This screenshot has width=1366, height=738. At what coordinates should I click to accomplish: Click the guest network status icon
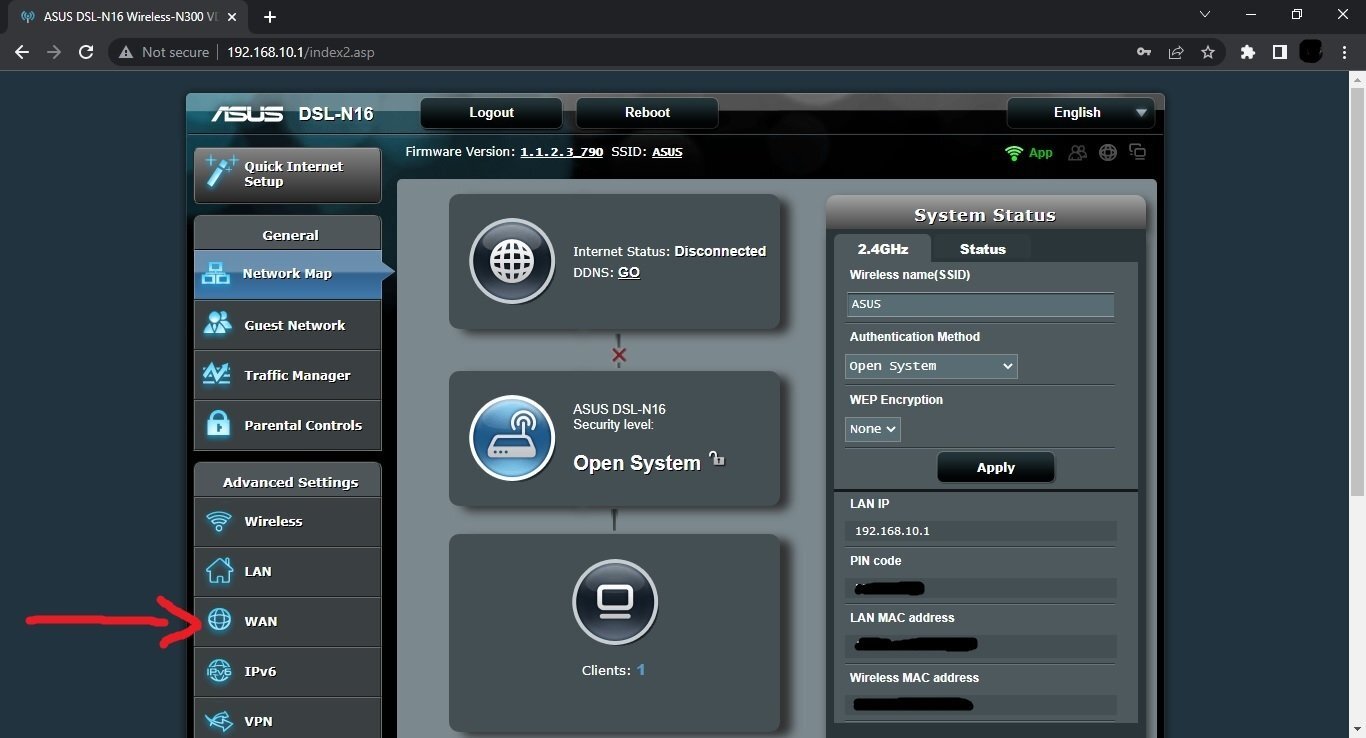tap(1077, 153)
